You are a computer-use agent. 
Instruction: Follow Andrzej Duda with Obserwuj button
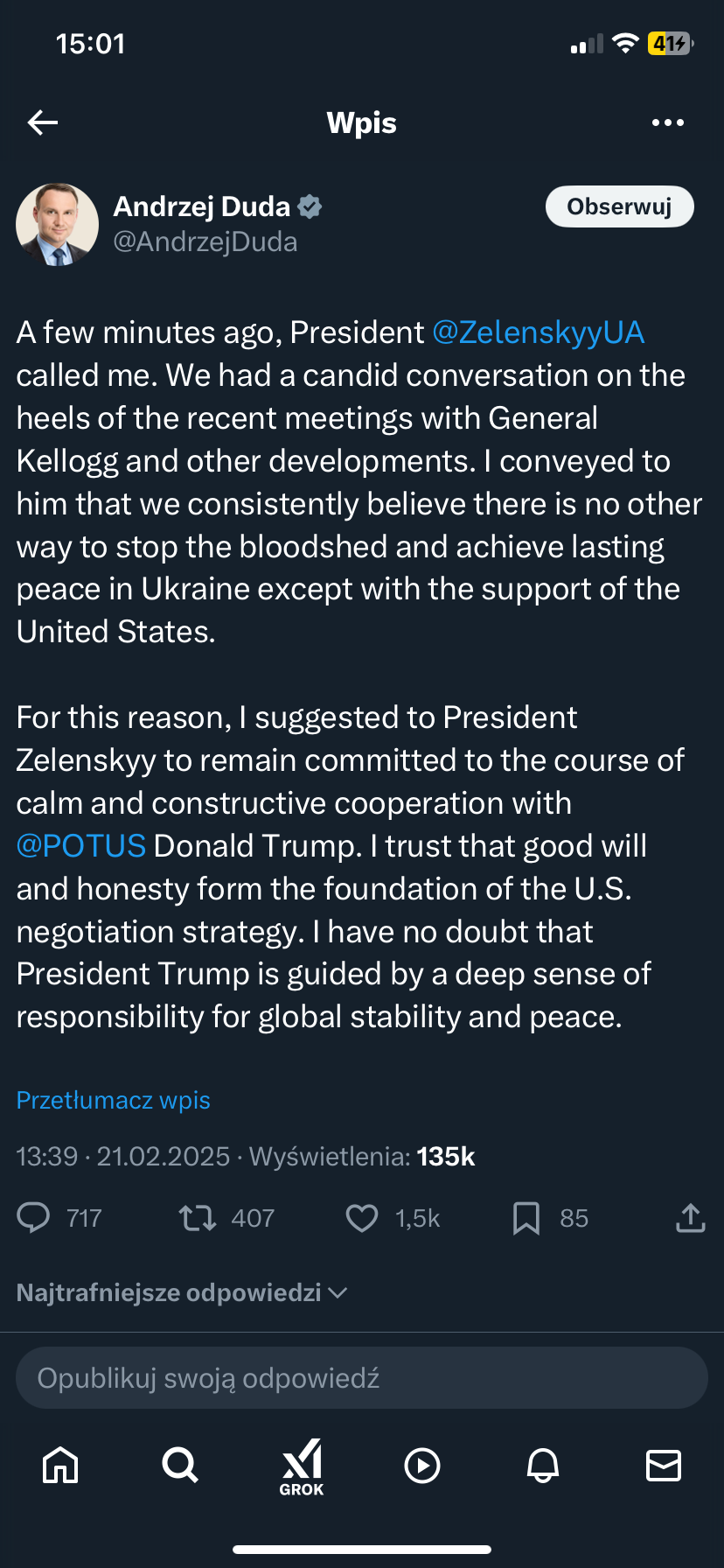(x=619, y=206)
